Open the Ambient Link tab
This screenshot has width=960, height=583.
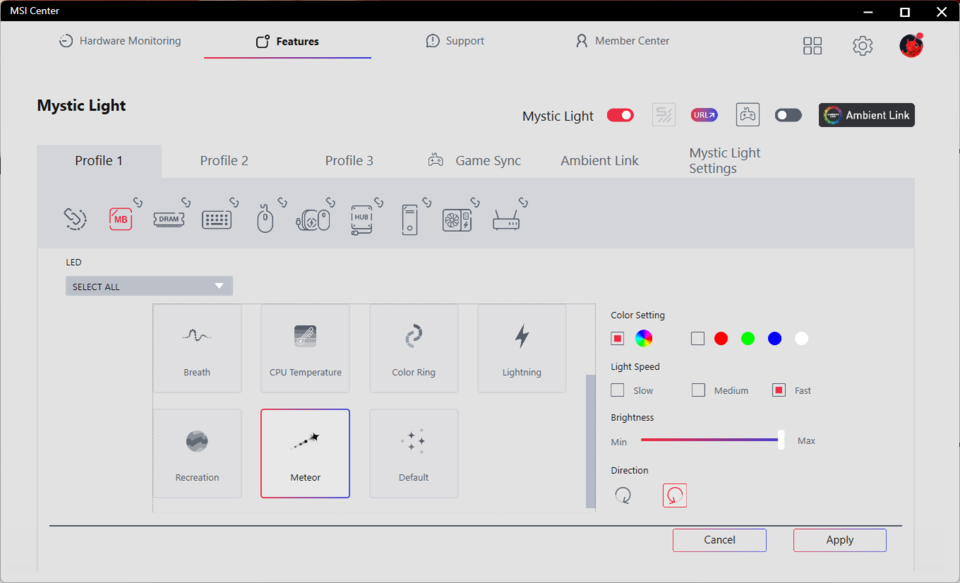coord(599,160)
